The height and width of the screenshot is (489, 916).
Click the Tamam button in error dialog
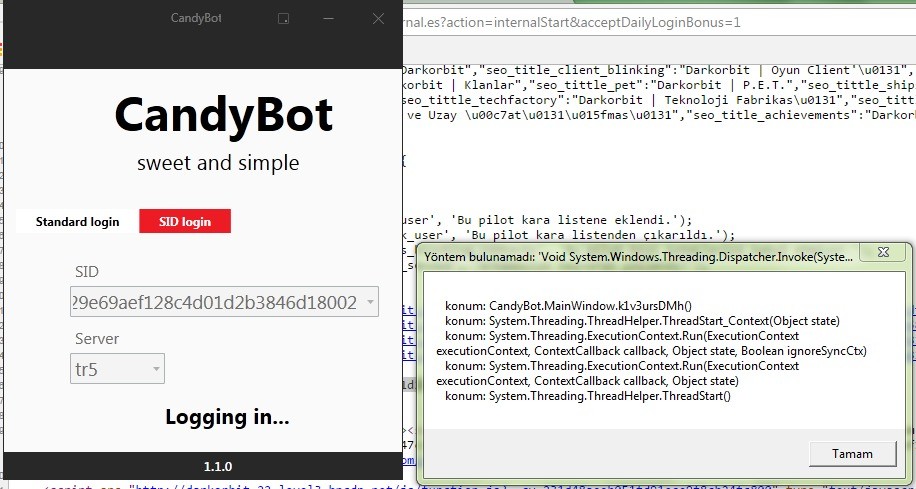point(852,454)
